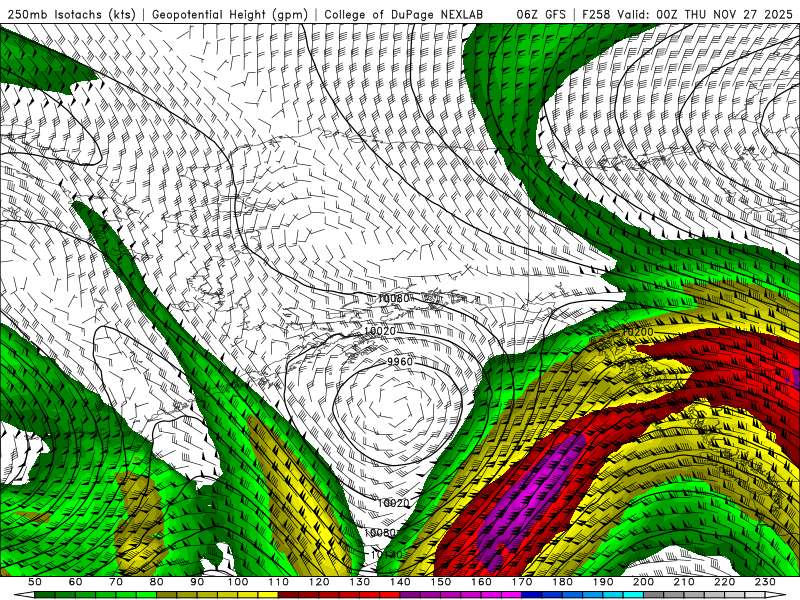
Task: Select the 10020 contour label below the closed low
Action: (393, 503)
